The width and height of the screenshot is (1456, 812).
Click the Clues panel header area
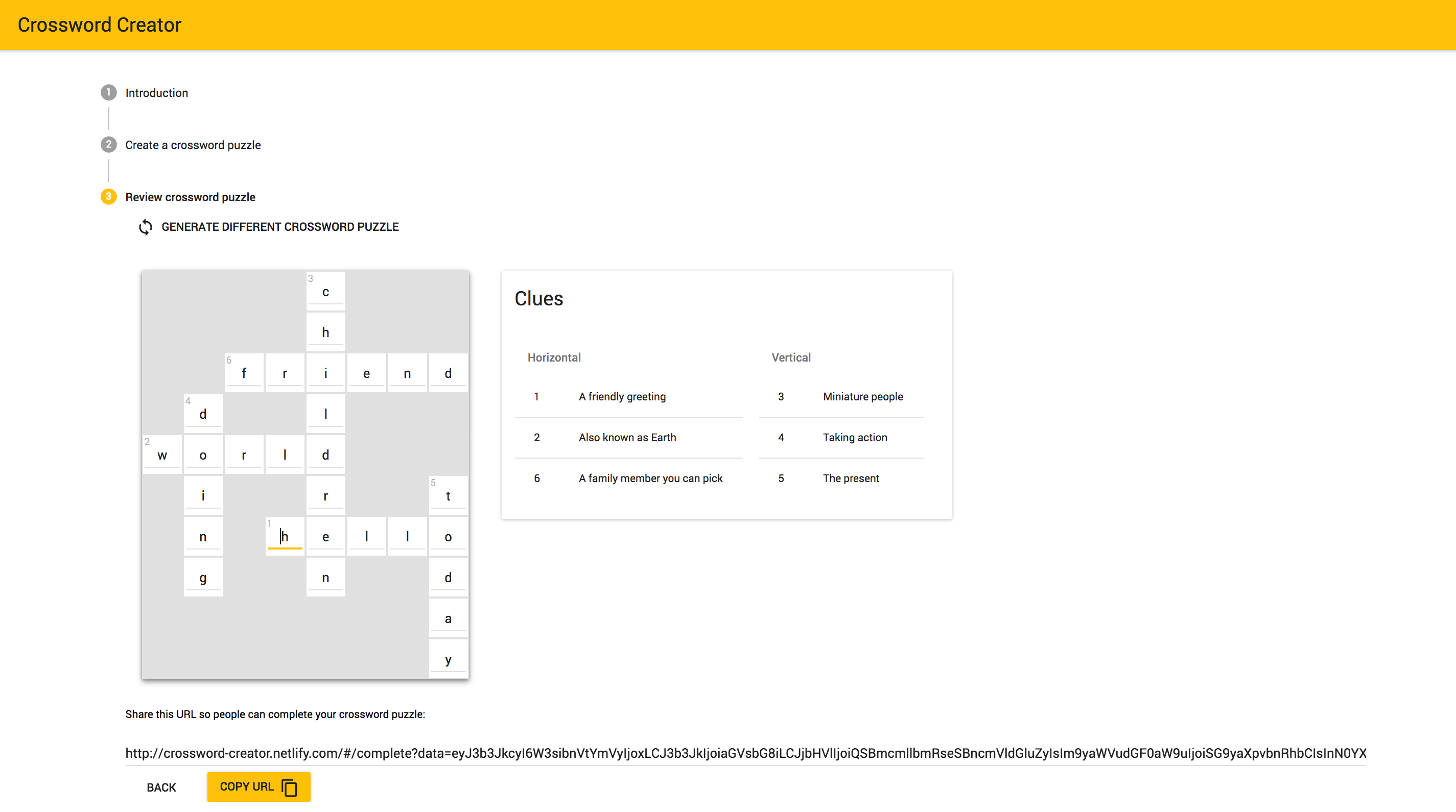(539, 298)
